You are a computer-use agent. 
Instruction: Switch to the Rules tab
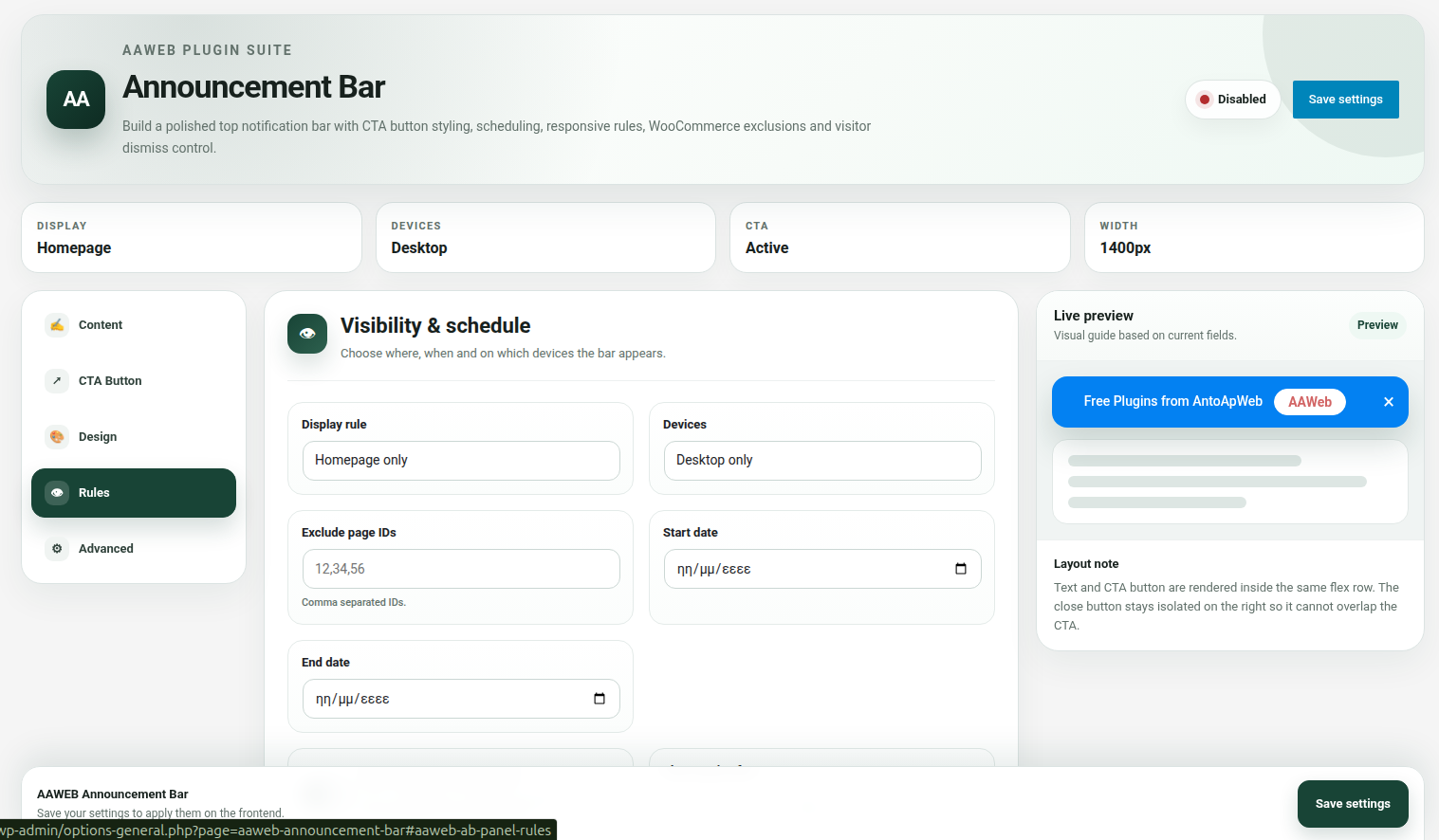pyautogui.click(x=134, y=493)
